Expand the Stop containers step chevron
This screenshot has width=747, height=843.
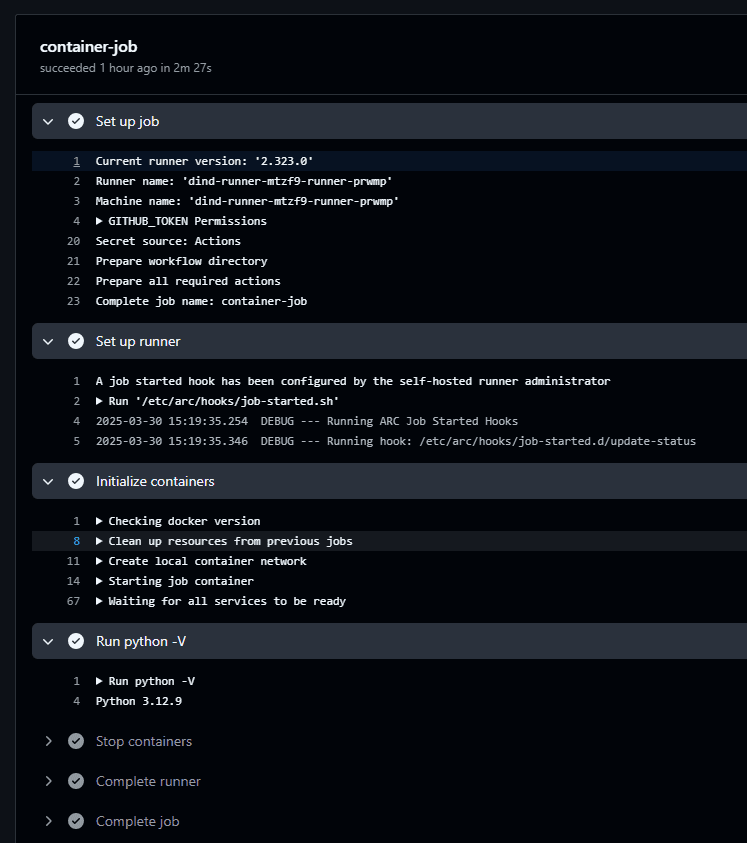[48, 741]
